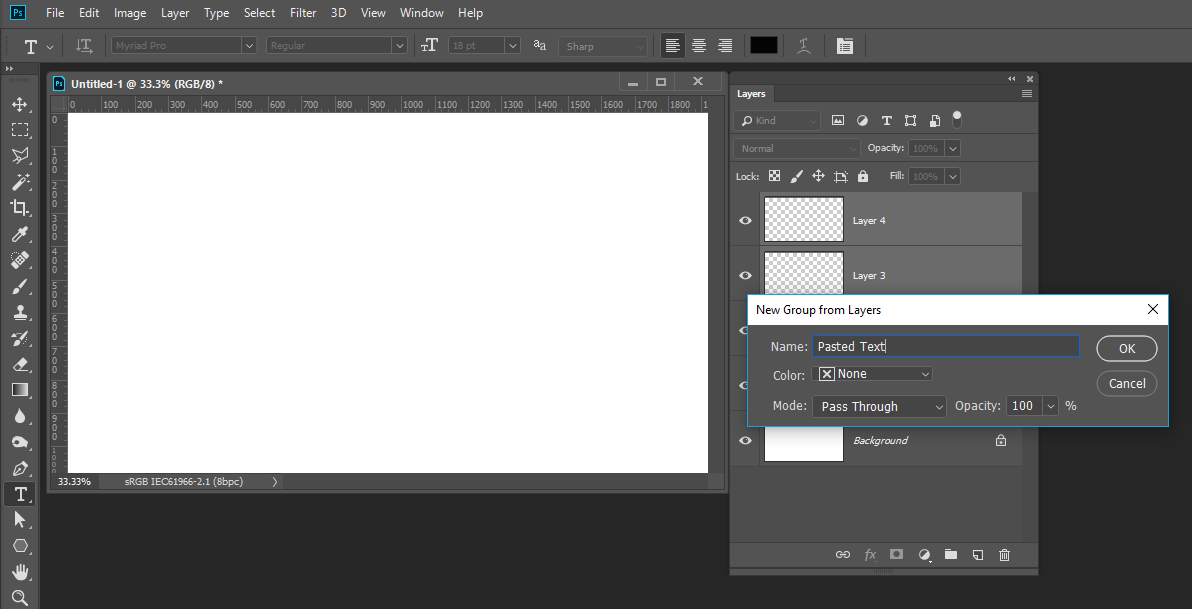Select the Move tool
The height and width of the screenshot is (609, 1192).
pos(19,104)
